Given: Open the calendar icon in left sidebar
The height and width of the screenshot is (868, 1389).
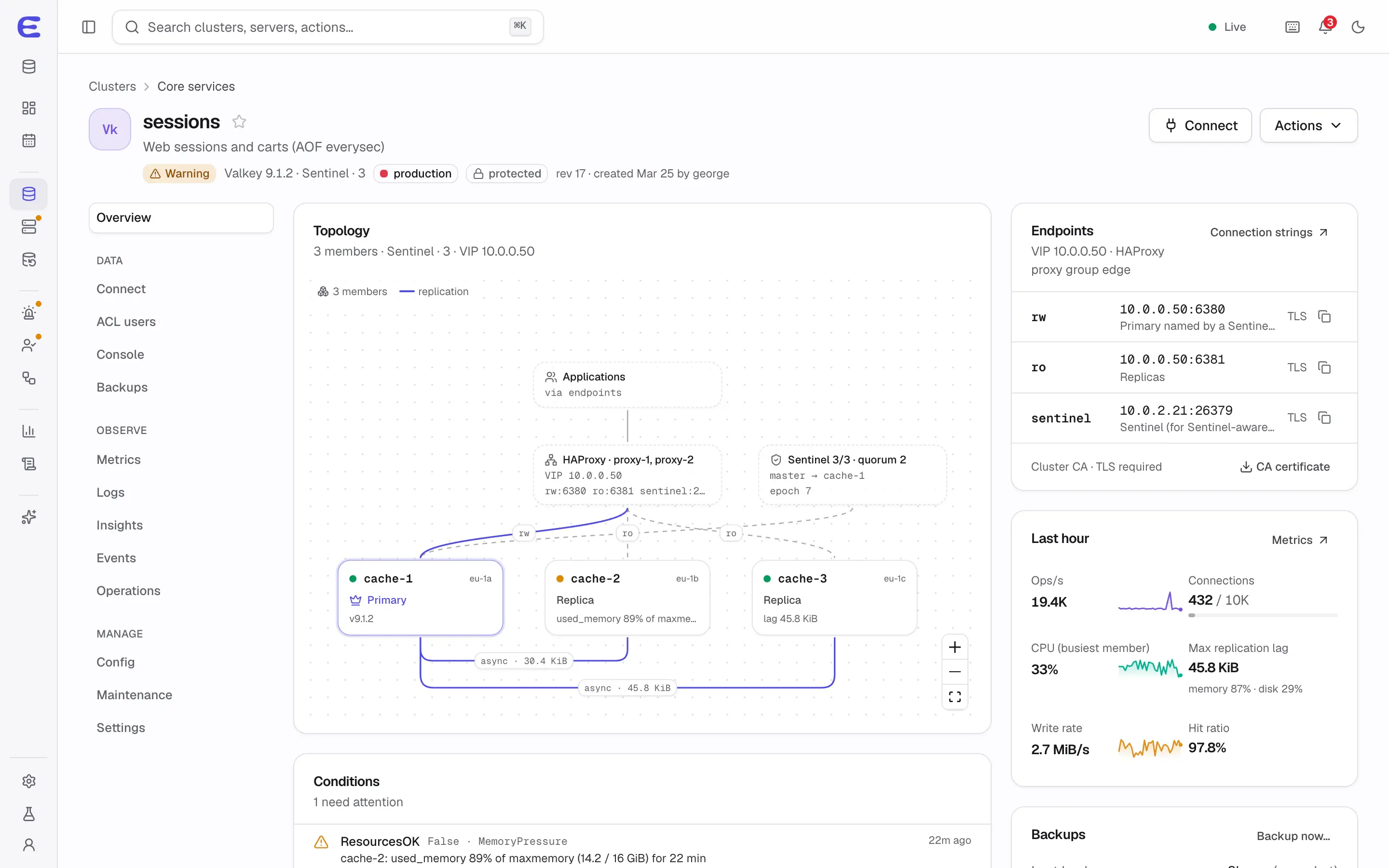Looking at the screenshot, I should coord(29,141).
